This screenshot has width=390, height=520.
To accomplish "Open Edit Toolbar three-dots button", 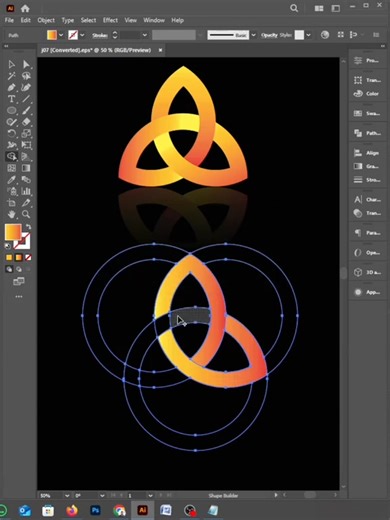I will pyautogui.click(x=19, y=296).
